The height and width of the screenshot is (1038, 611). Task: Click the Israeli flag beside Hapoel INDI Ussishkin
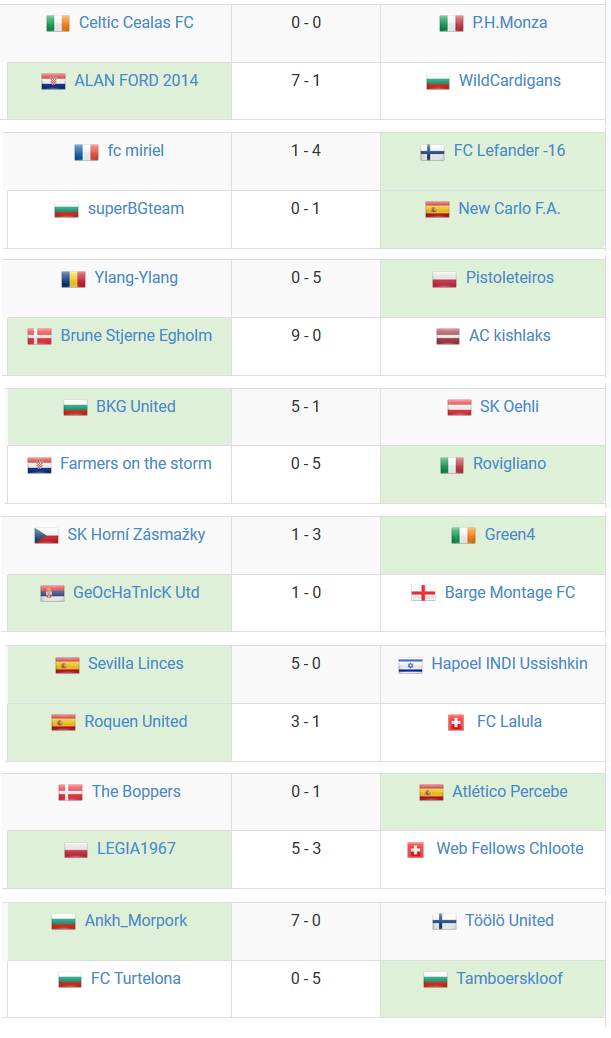coord(410,665)
